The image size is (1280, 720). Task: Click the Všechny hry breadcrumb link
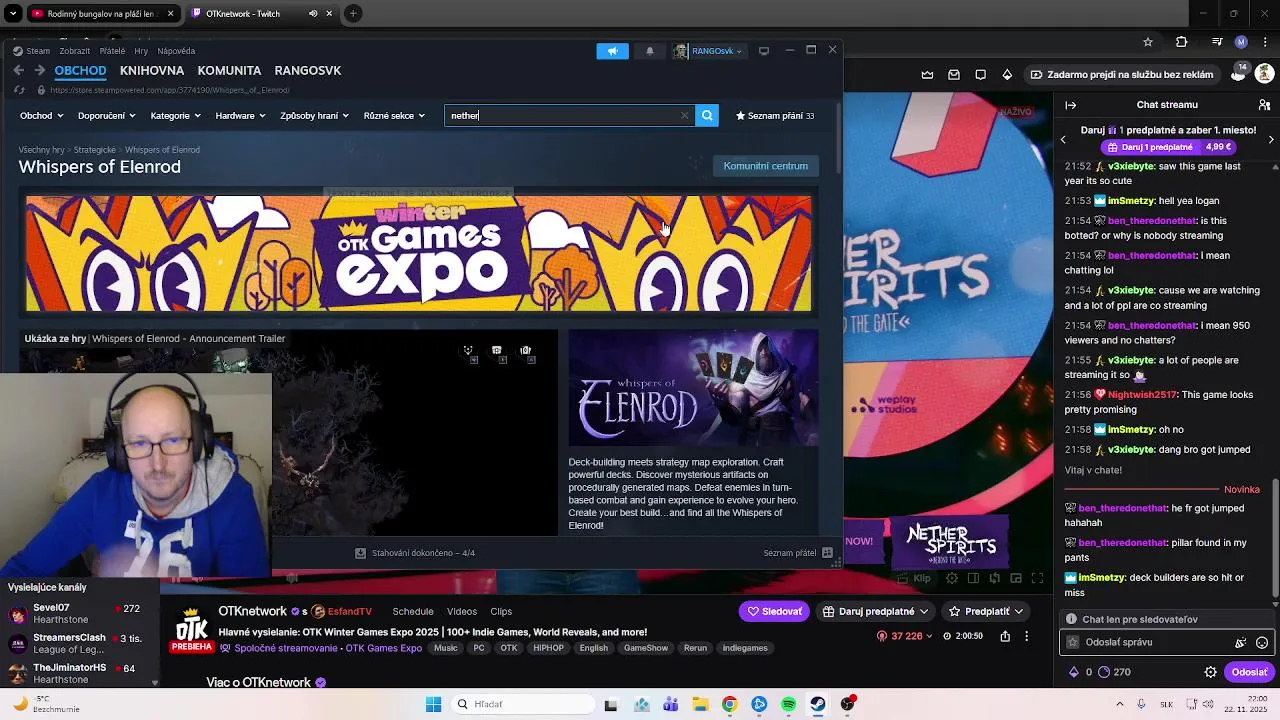[x=41, y=150]
